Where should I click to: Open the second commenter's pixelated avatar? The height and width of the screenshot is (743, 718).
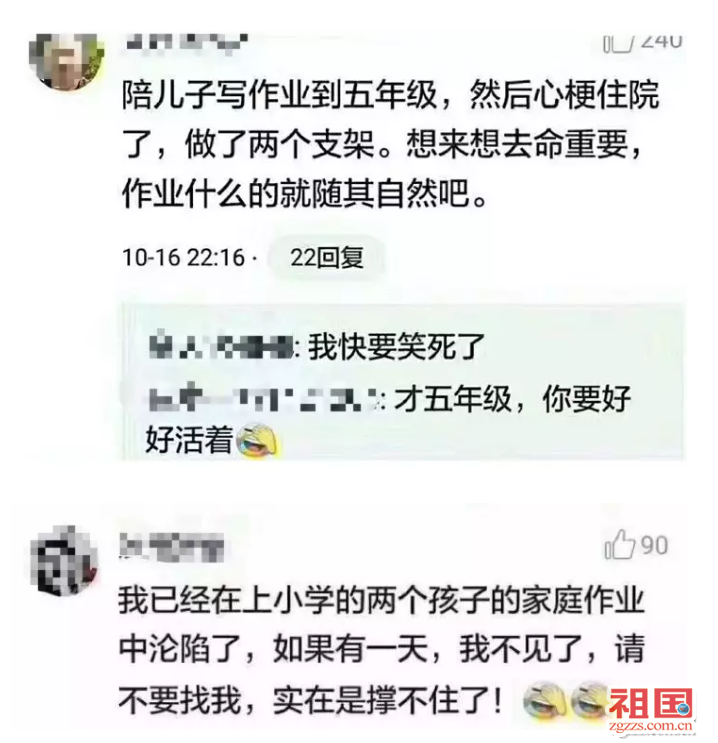64,560
